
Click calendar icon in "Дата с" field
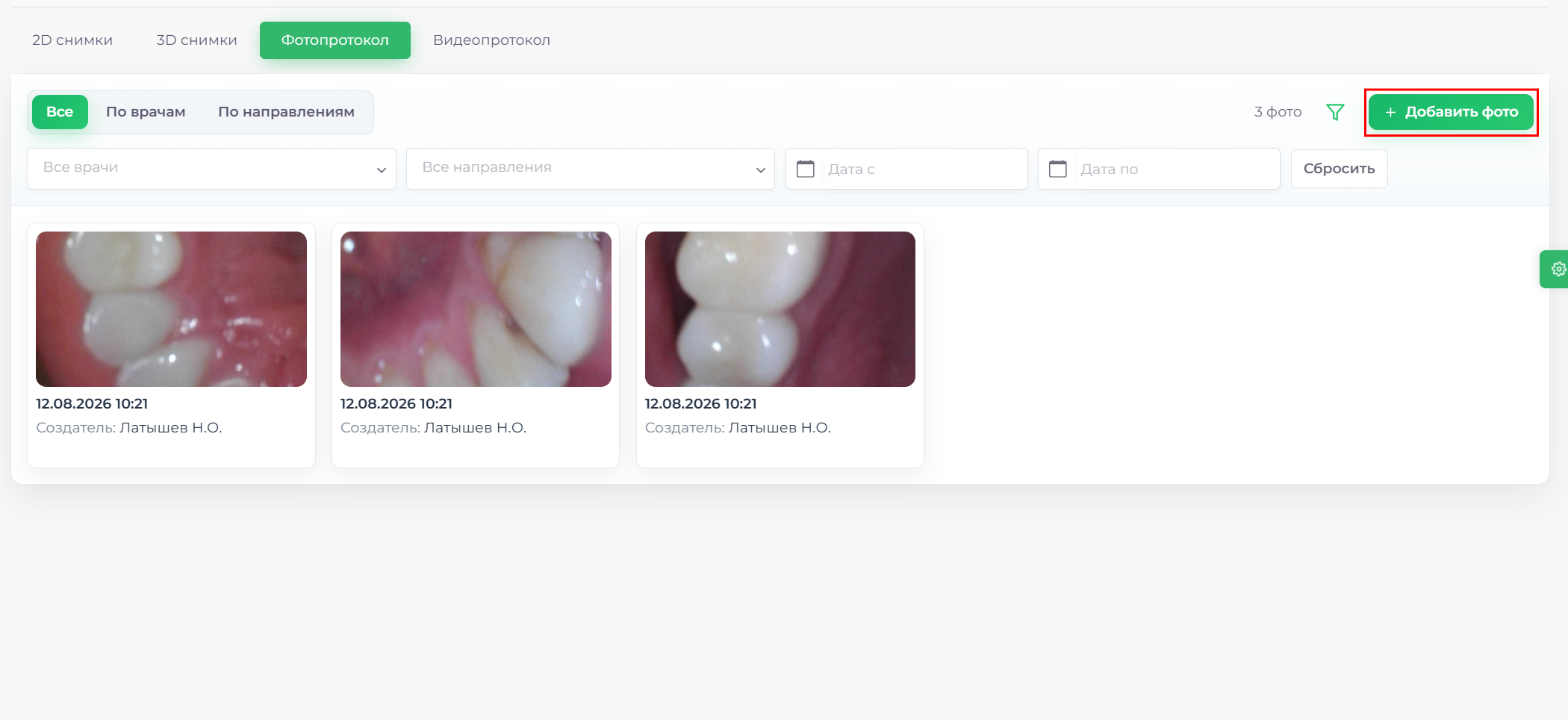(806, 169)
